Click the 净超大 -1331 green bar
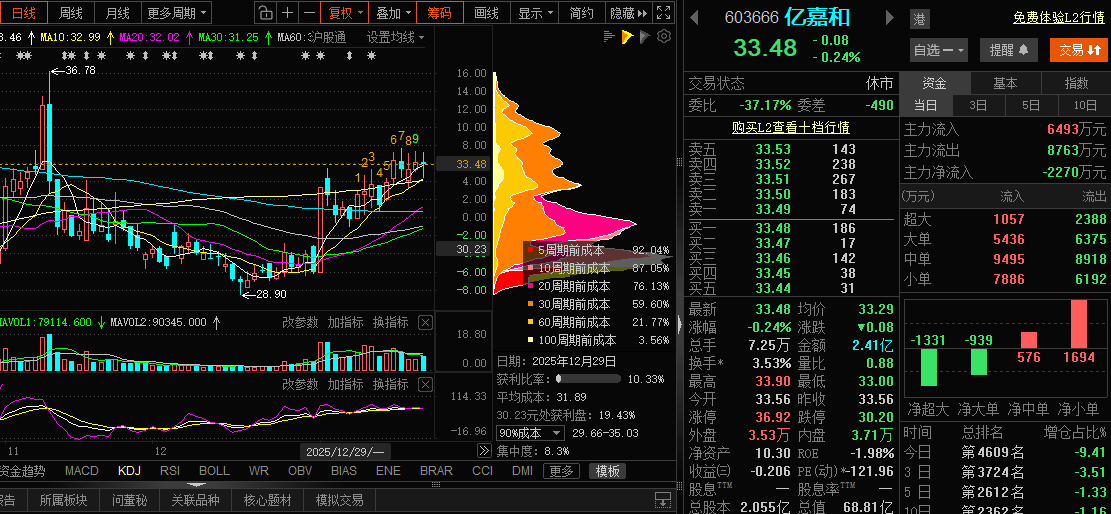The image size is (1111, 514). click(929, 367)
